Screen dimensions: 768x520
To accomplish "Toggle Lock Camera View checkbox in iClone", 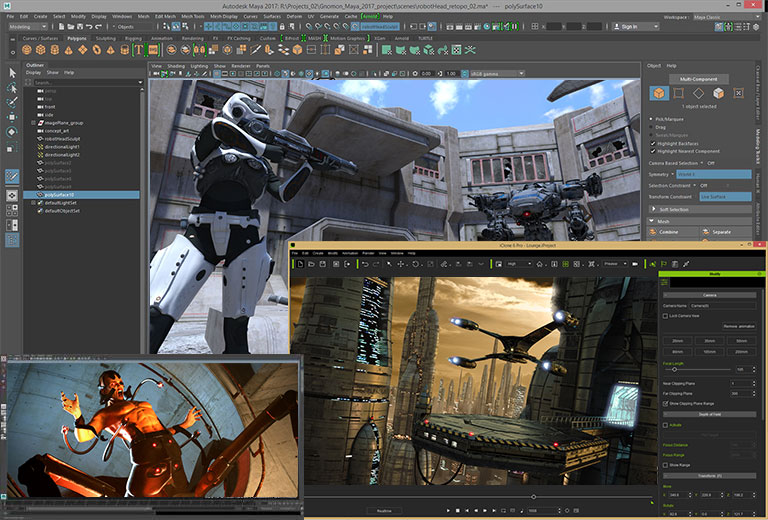I will click(x=665, y=316).
